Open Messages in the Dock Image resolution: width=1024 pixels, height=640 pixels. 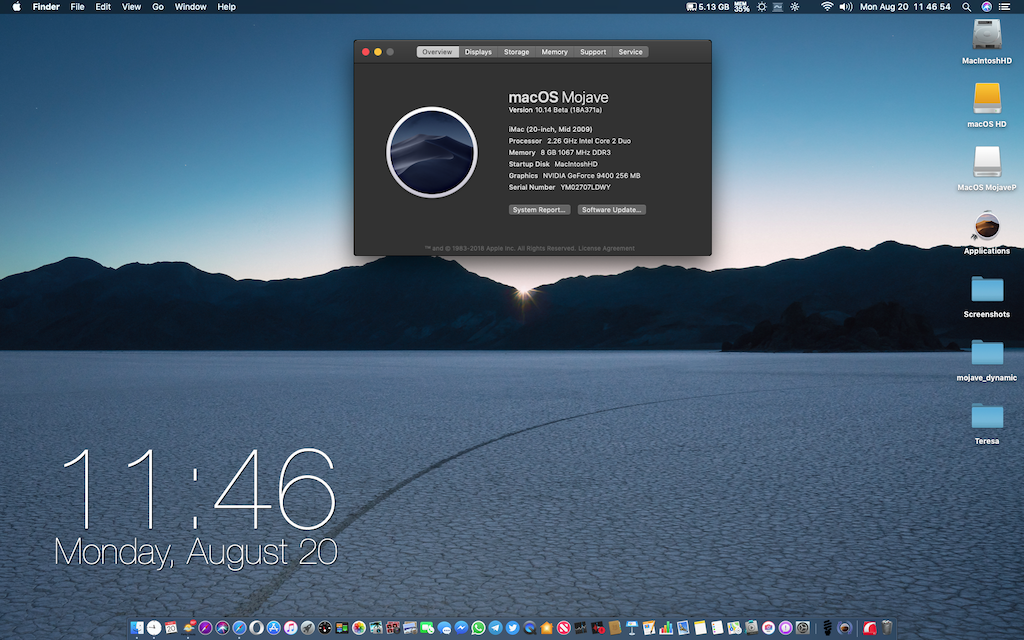coord(445,628)
